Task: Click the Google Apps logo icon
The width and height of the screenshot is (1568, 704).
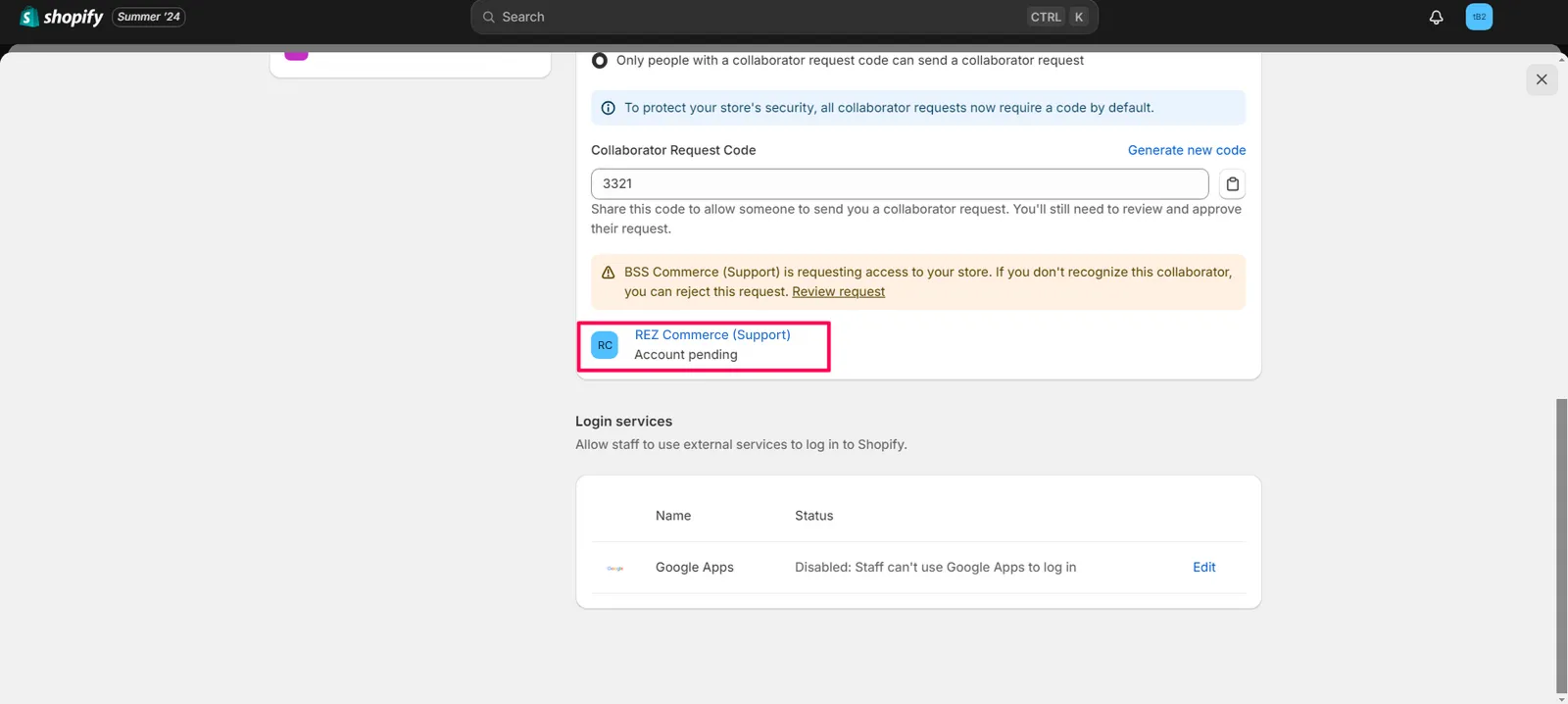Action: pyautogui.click(x=614, y=568)
